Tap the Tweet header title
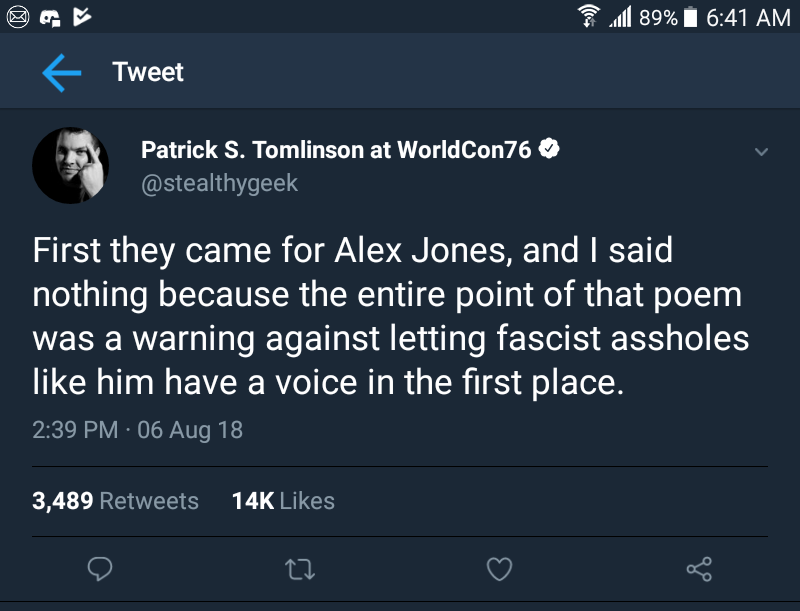 [148, 73]
